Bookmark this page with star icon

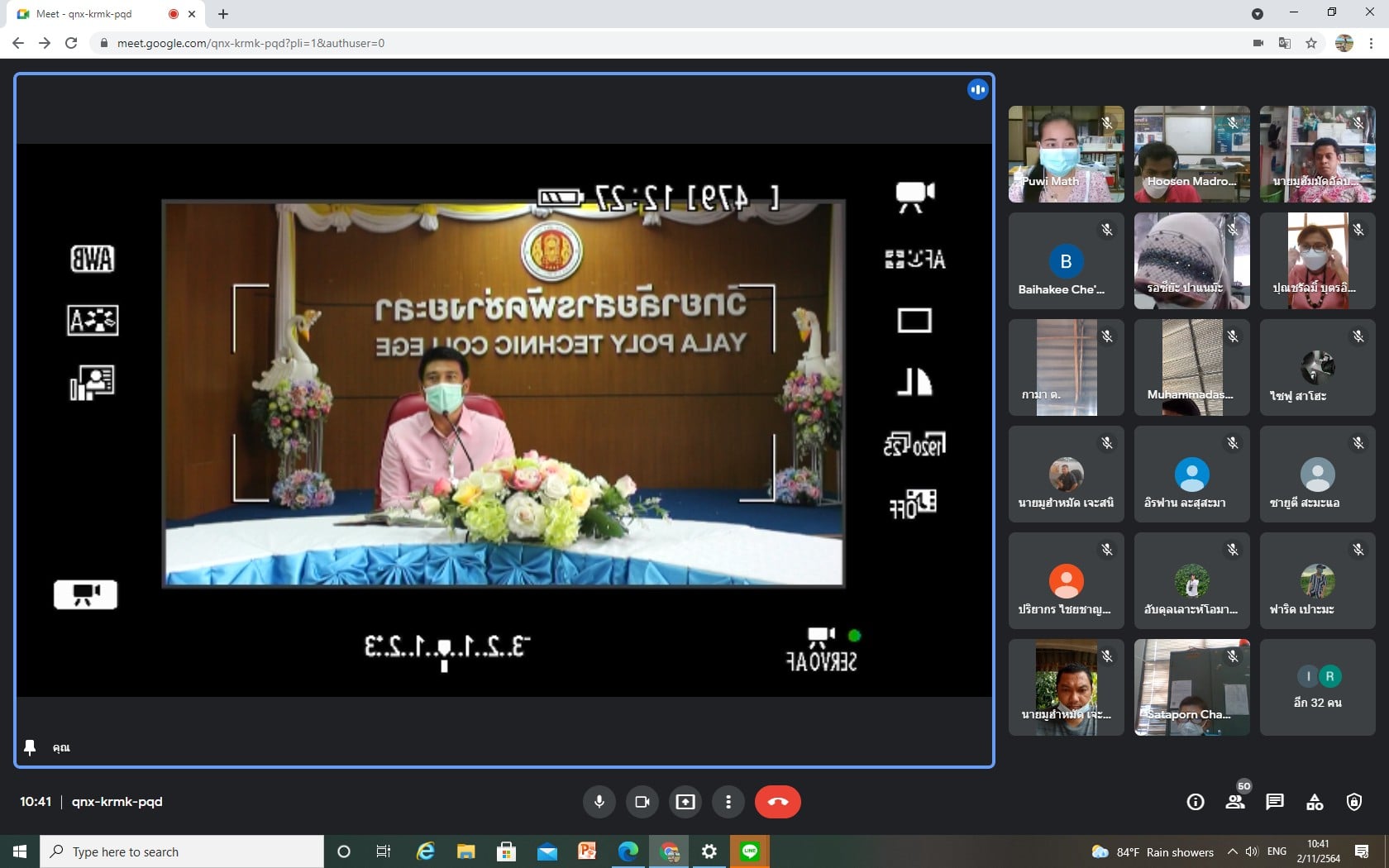pos(1311,43)
